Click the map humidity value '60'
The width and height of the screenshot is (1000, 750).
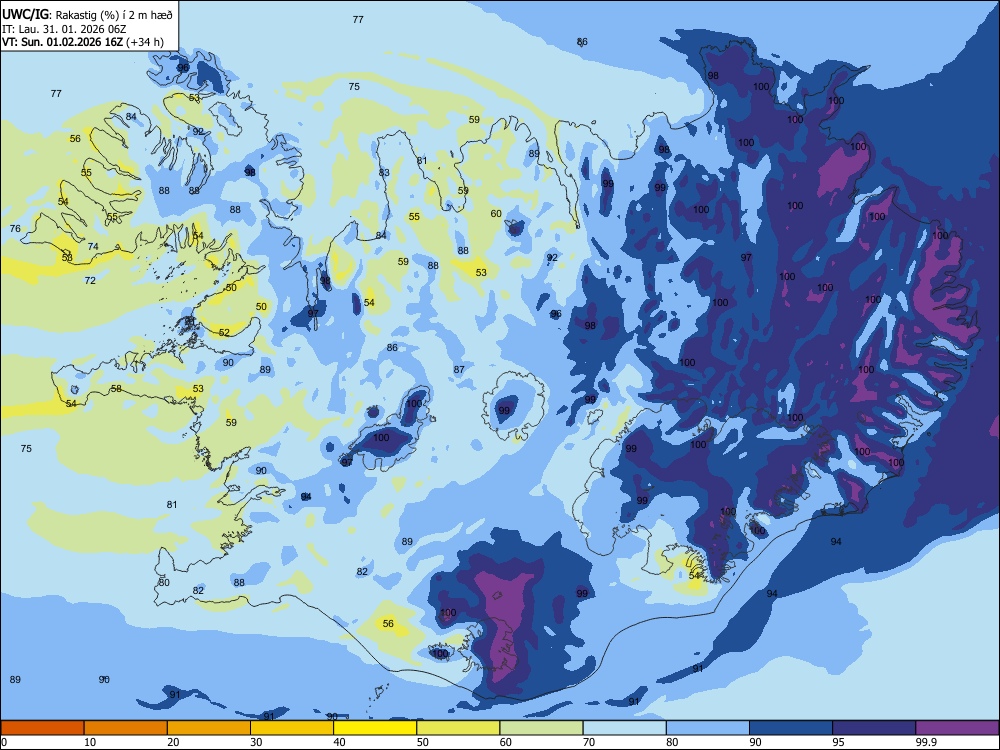(x=496, y=214)
